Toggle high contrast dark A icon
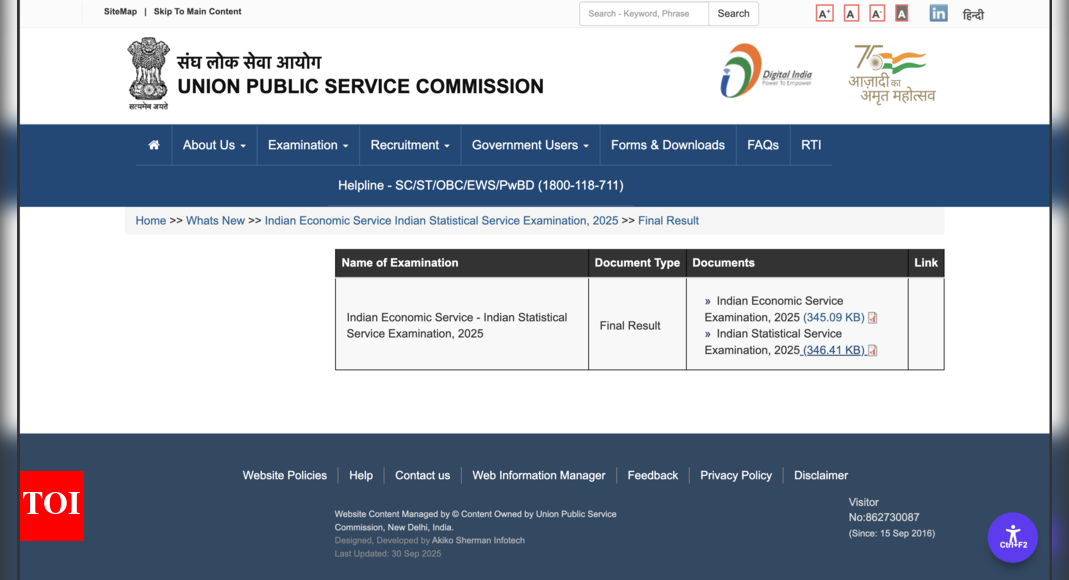 (x=902, y=13)
